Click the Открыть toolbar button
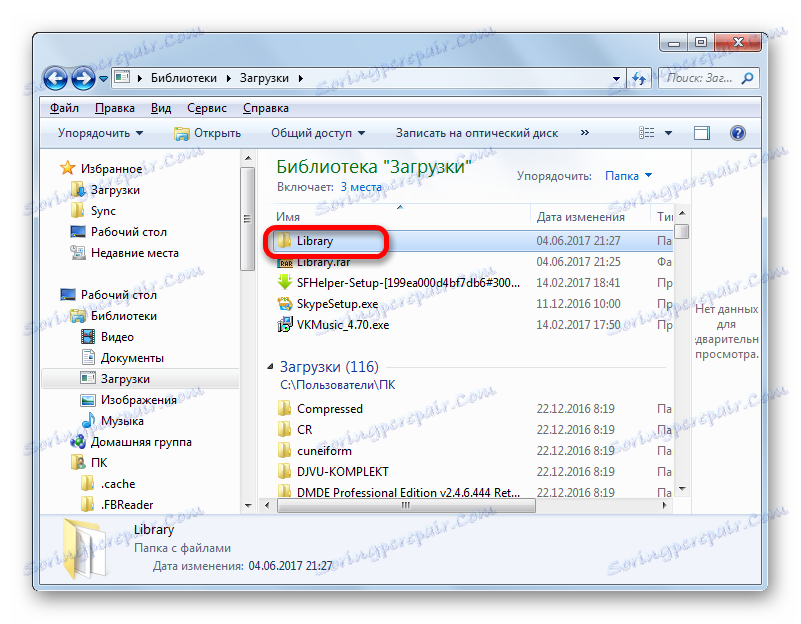 coord(207,133)
